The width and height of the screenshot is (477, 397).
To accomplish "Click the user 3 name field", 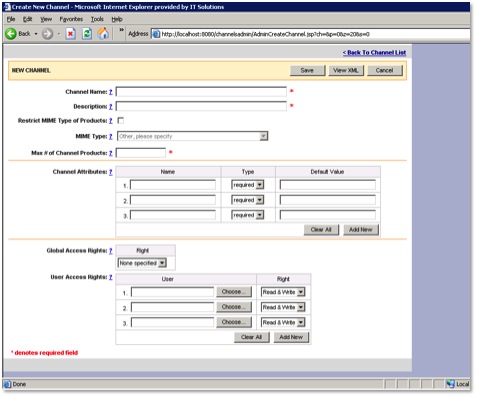I will [x=172, y=322].
